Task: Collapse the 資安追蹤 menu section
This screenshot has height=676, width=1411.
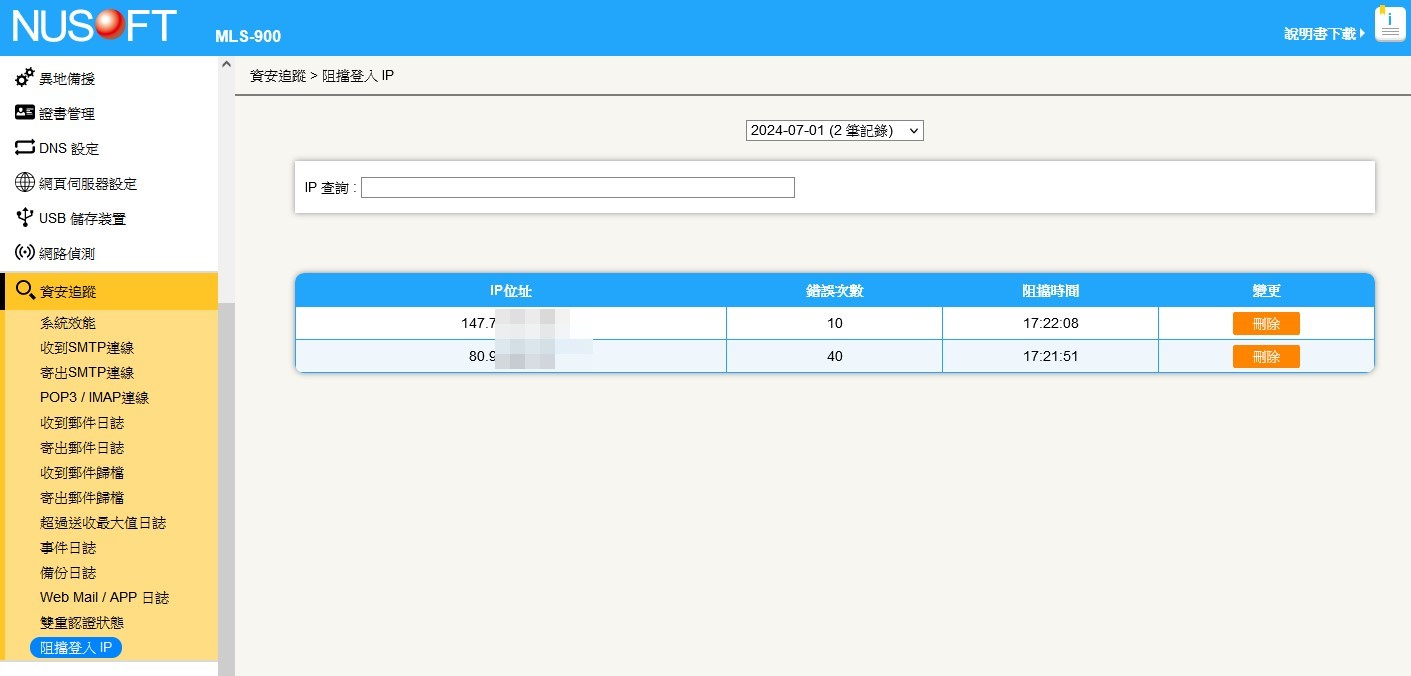Action: tap(110, 291)
